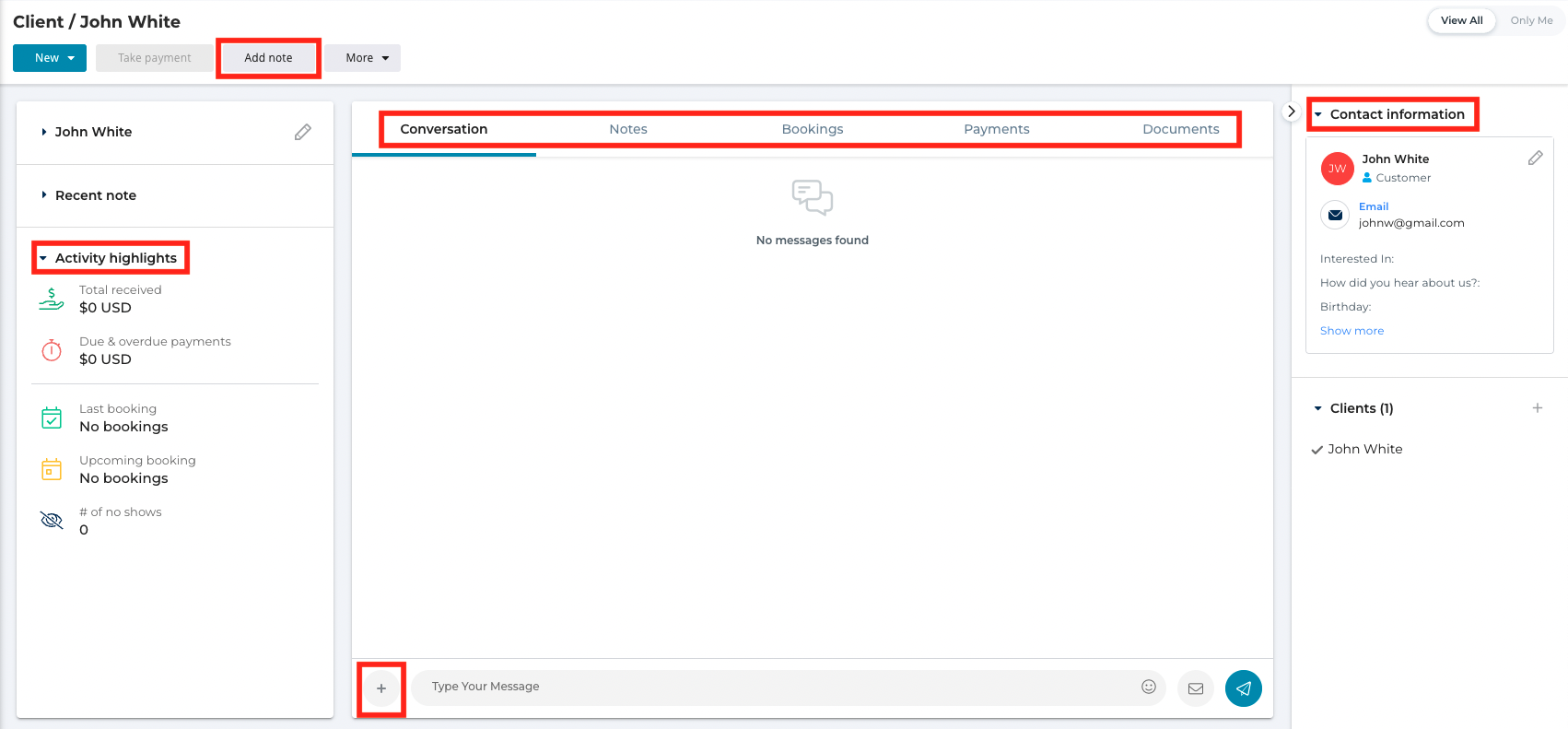Click the send message paper plane icon
This screenshot has width=1568, height=729.
click(x=1243, y=688)
